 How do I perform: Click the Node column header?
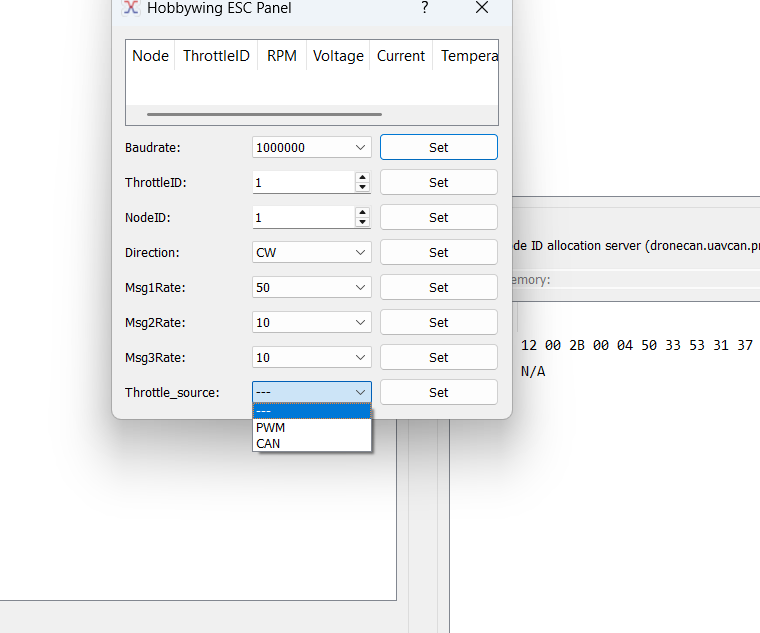tap(150, 56)
